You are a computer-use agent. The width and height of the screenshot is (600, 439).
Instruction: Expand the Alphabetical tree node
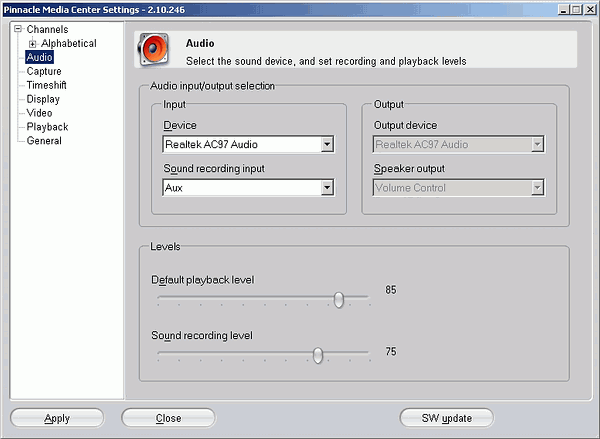[33, 44]
